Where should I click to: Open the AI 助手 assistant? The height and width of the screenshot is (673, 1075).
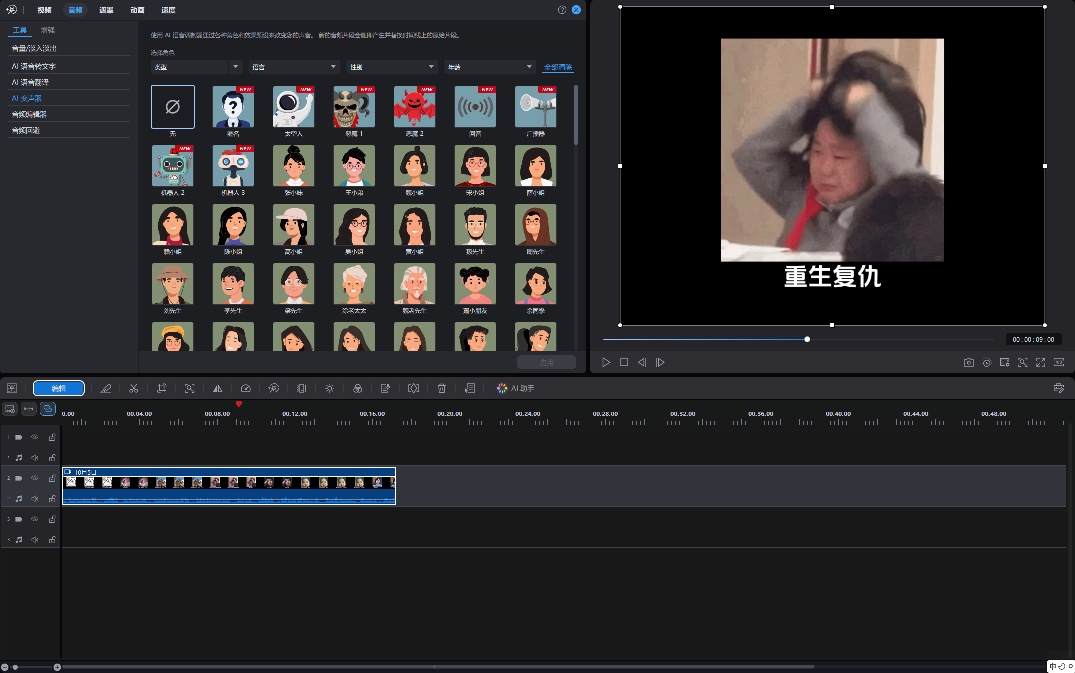click(516, 389)
